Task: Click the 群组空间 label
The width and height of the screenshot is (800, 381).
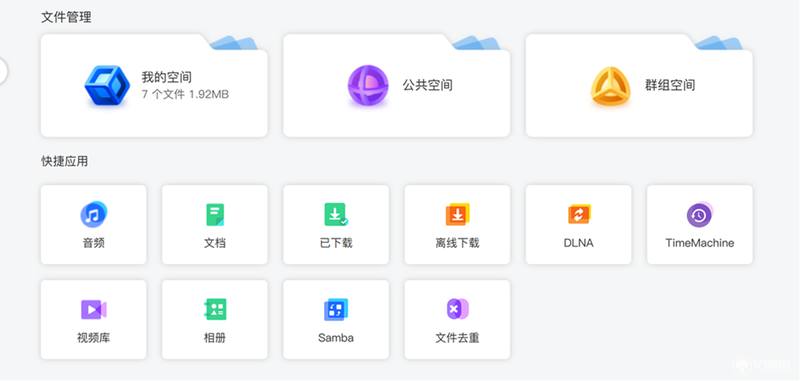Action: click(670, 85)
